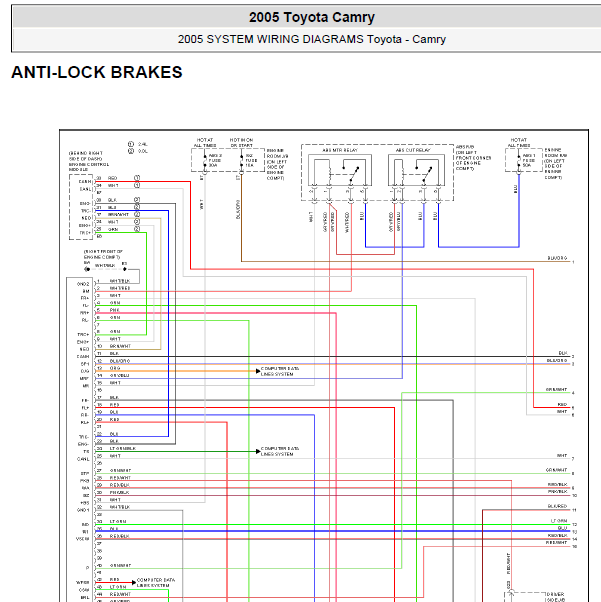Click the switch symbol inside ABS MTR relay
Viewport: 601px width, 602px height.
[x=351, y=173]
